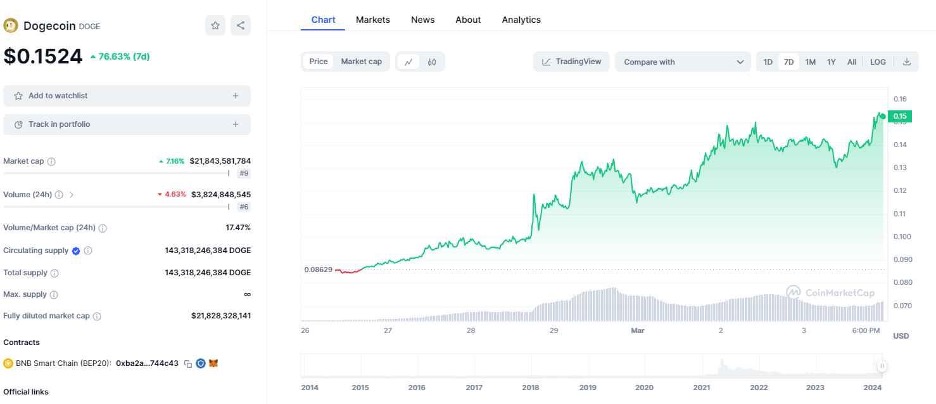
Task: Click the share icon next to Dogecoin title
Action: pyautogui.click(x=240, y=26)
